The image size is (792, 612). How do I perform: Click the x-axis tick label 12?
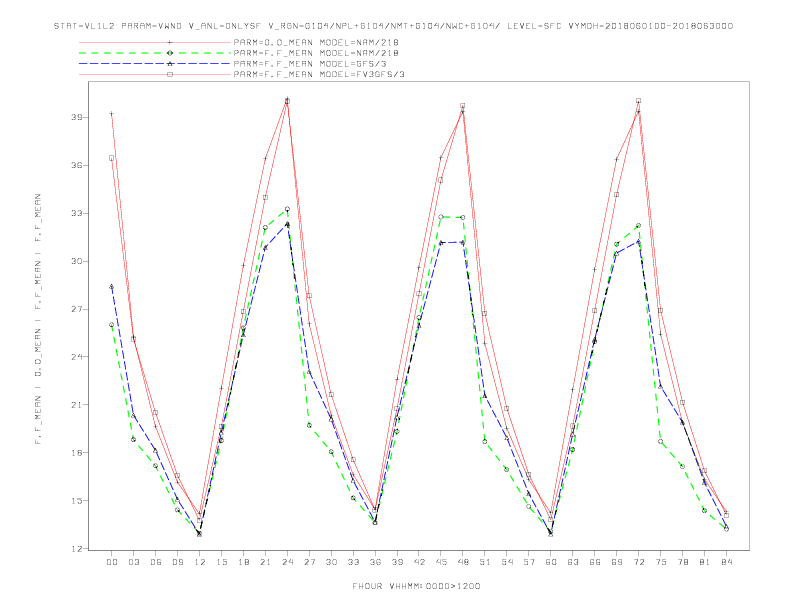[200, 562]
